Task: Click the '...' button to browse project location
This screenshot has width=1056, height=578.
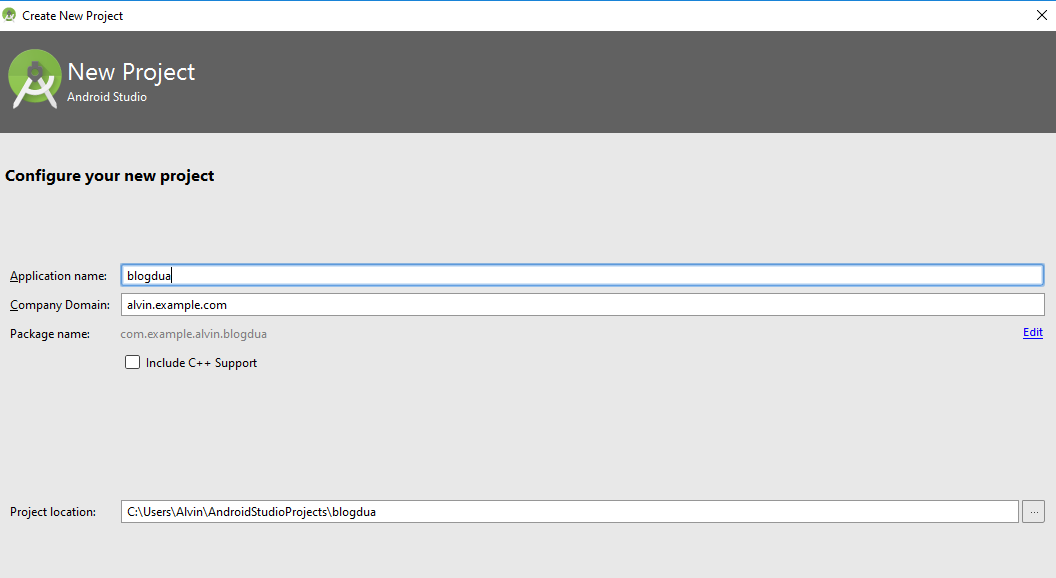Action: click(x=1033, y=511)
